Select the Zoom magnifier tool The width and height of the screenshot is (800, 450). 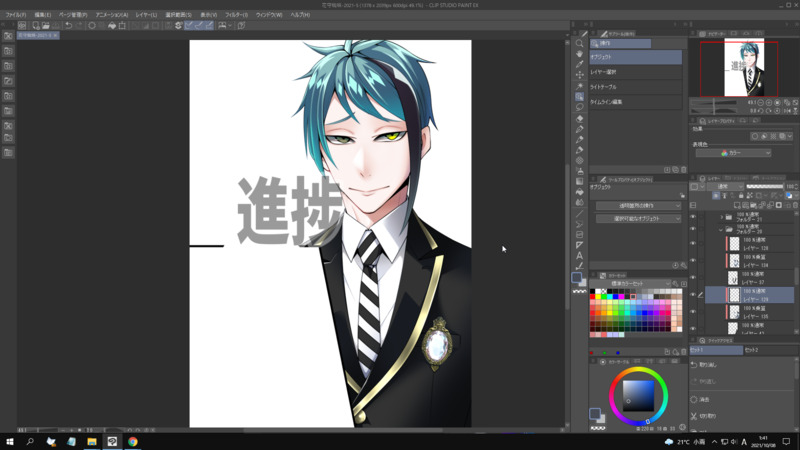tap(580, 43)
